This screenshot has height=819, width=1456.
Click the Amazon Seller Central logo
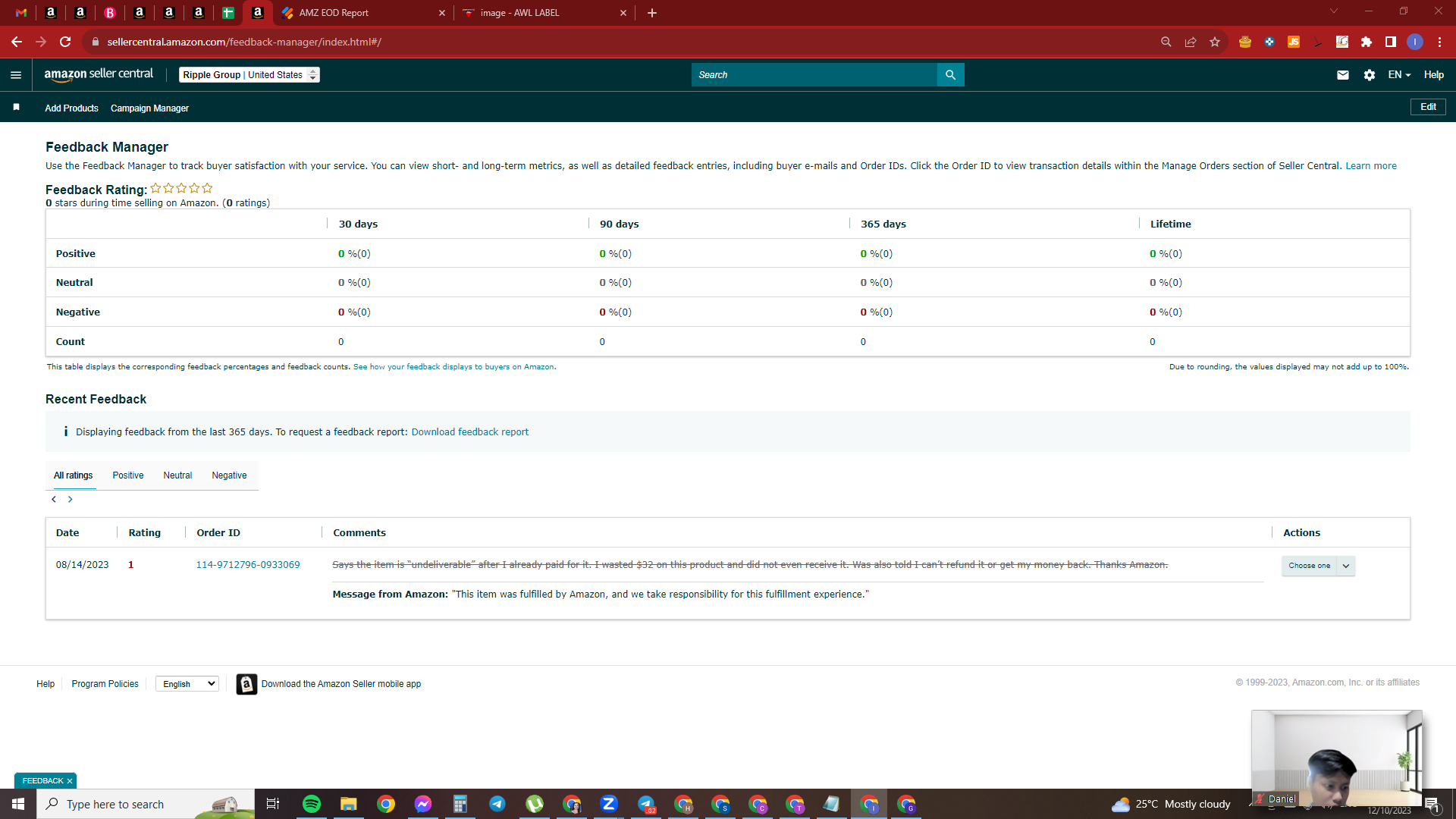(x=99, y=74)
